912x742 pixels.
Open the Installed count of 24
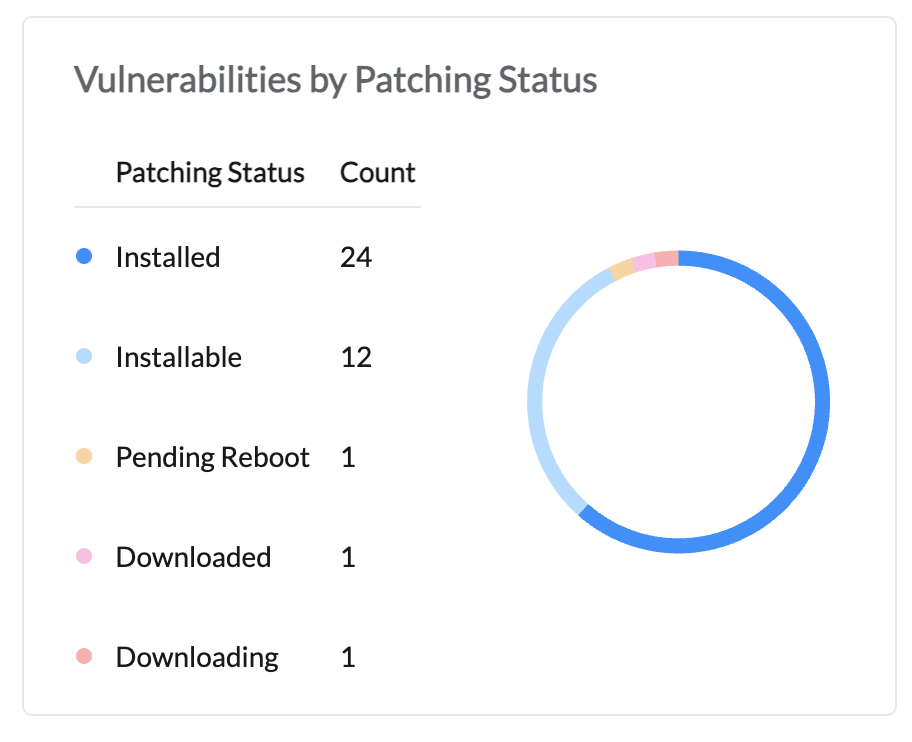click(x=356, y=257)
